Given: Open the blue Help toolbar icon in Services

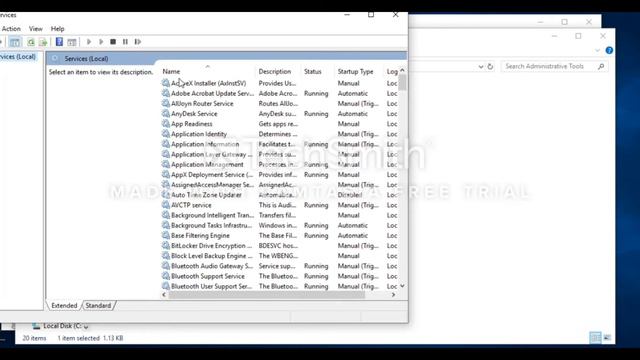Looking at the screenshot, I should click(x=59, y=42).
